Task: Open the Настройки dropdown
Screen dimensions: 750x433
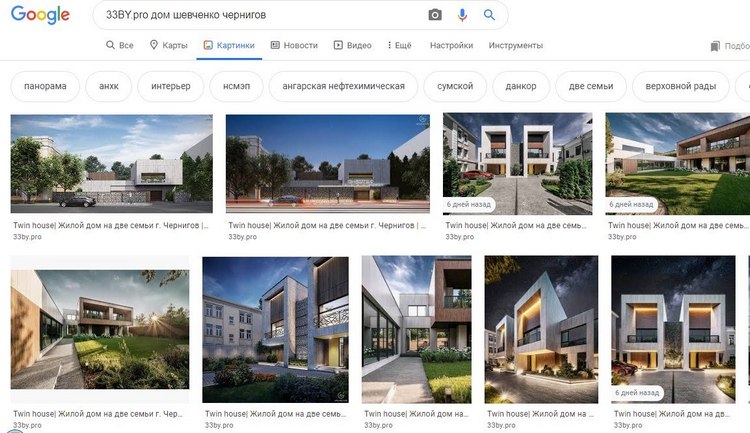Action: pos(451,45)
